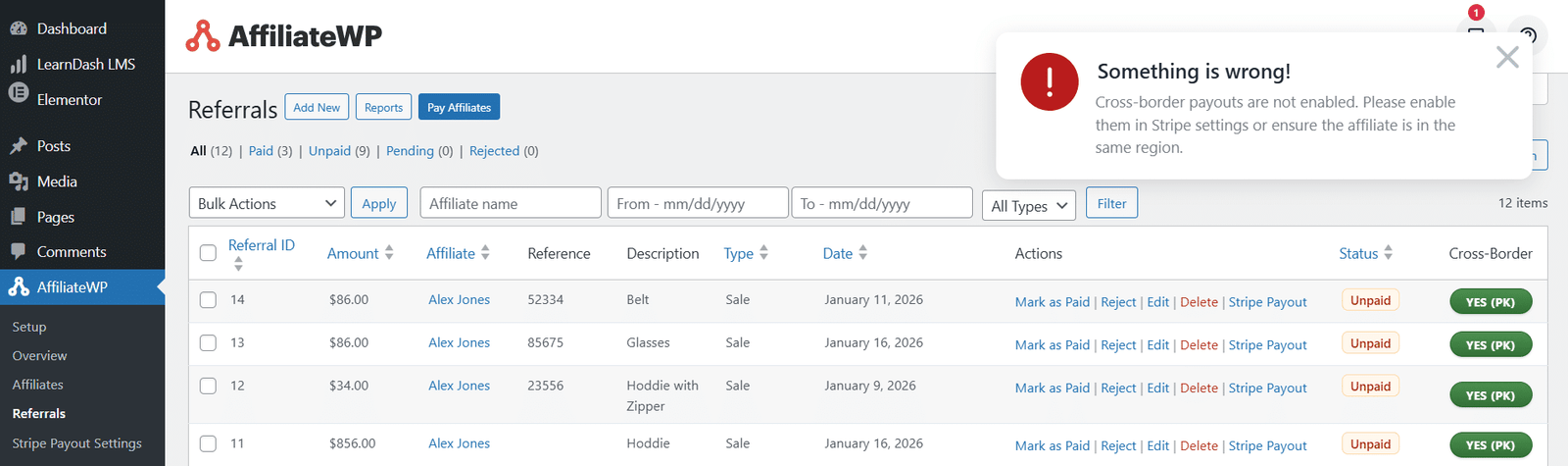Click the Media library icon
The height and width of the screenshot is (466, 1568).
coord(19,181)
